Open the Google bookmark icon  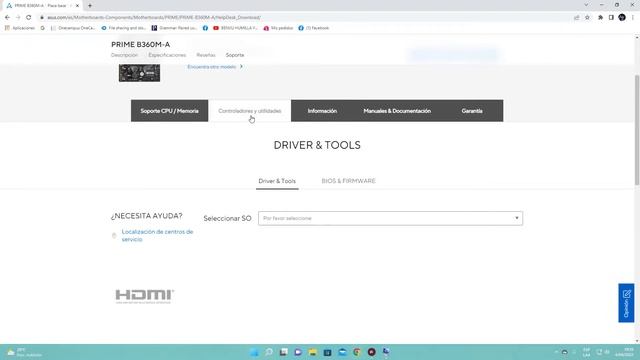tap(43, 28)
